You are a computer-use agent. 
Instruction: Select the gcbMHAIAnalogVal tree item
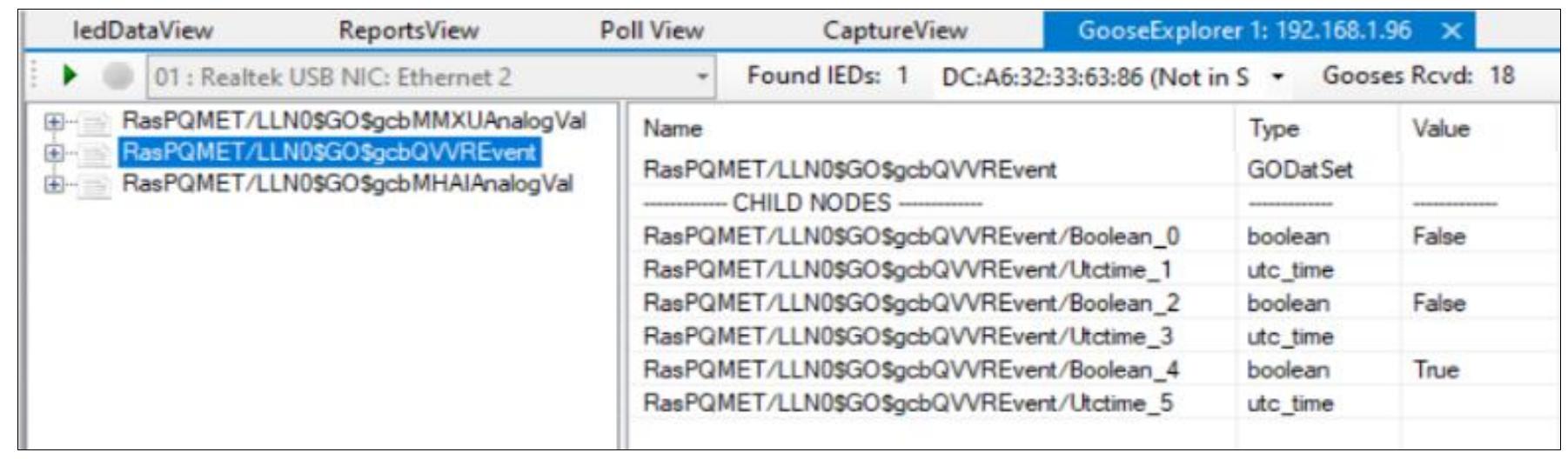(x=347, y=184)
